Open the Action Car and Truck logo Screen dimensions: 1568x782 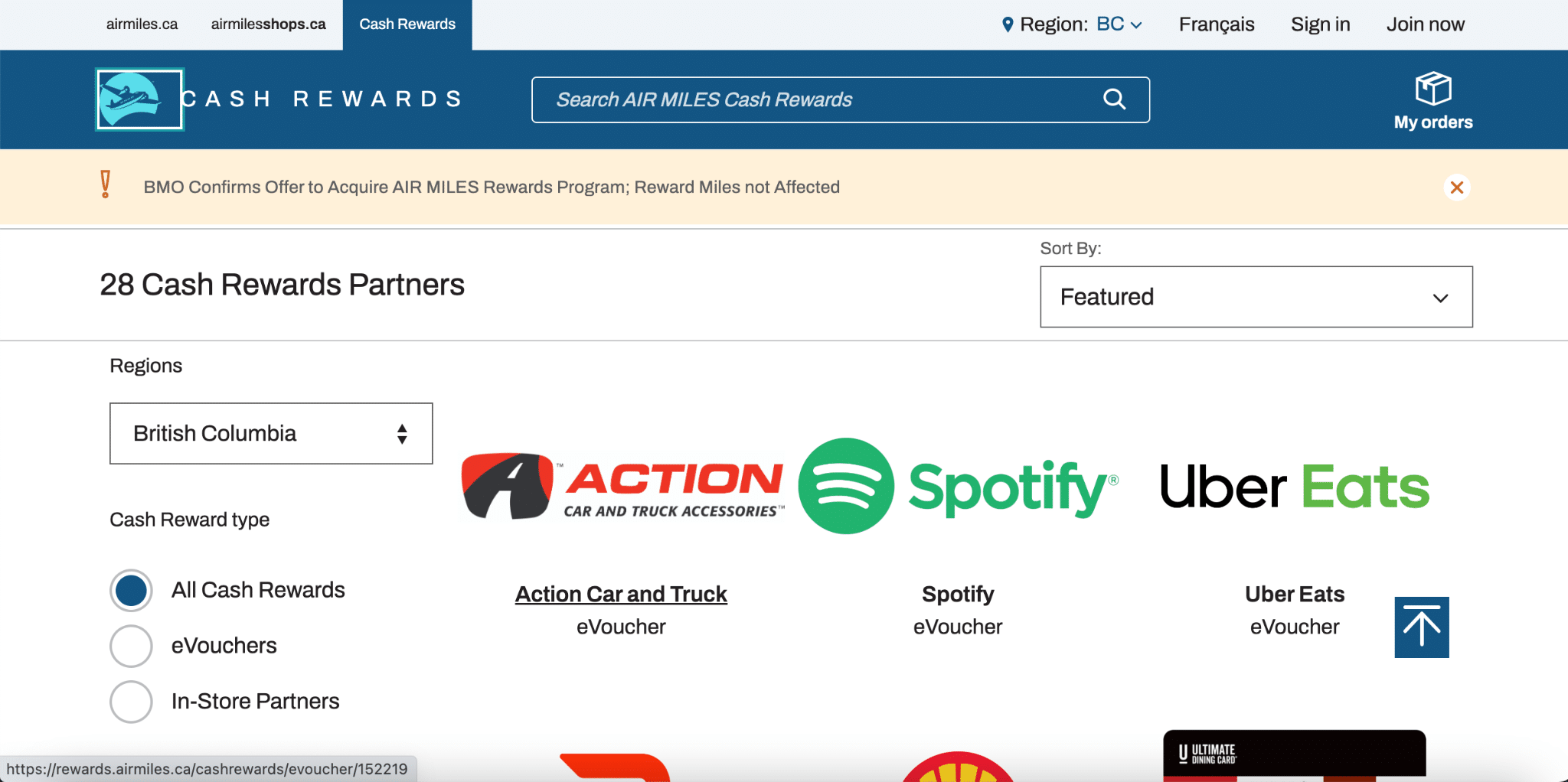tap(622, 486)
